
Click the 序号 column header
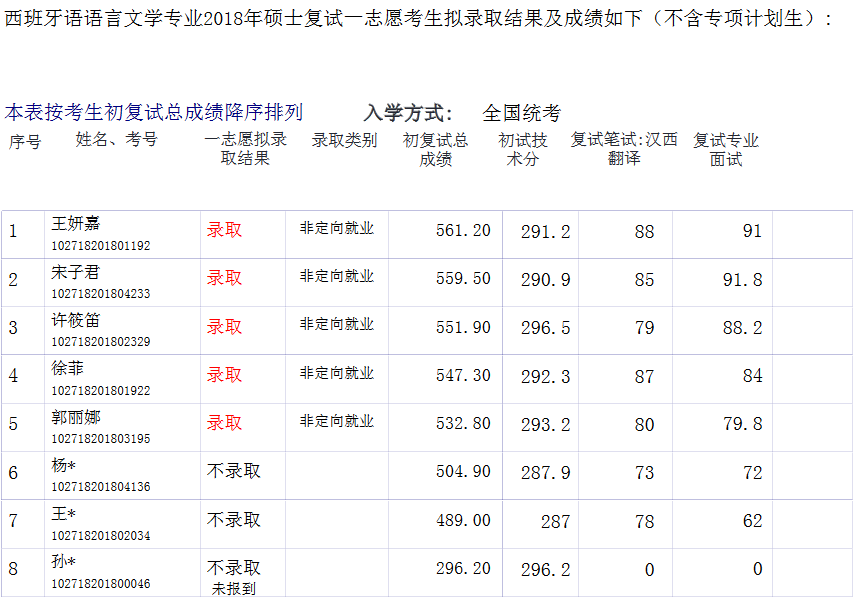pos(25,142)
